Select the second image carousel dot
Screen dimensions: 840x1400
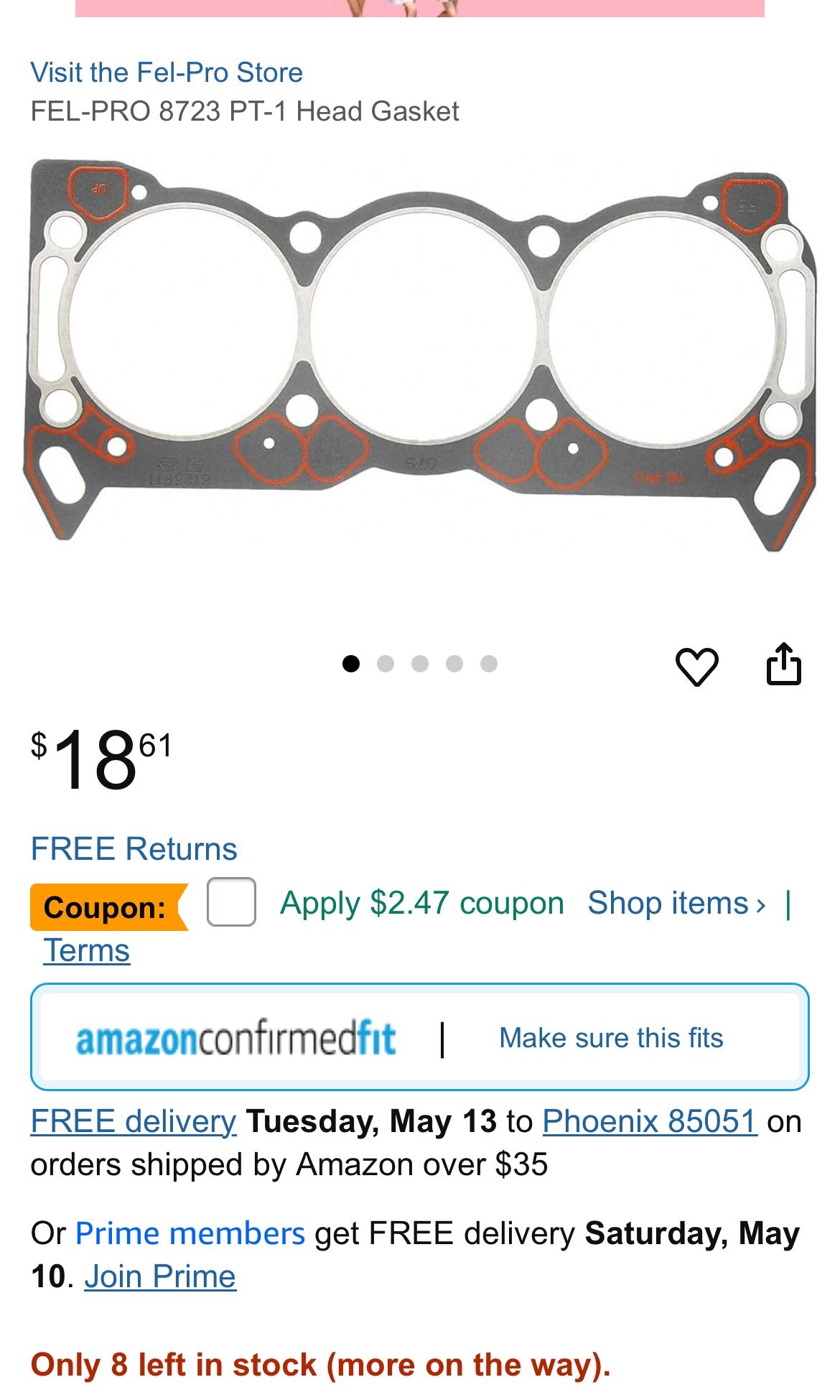coord(386,664)
